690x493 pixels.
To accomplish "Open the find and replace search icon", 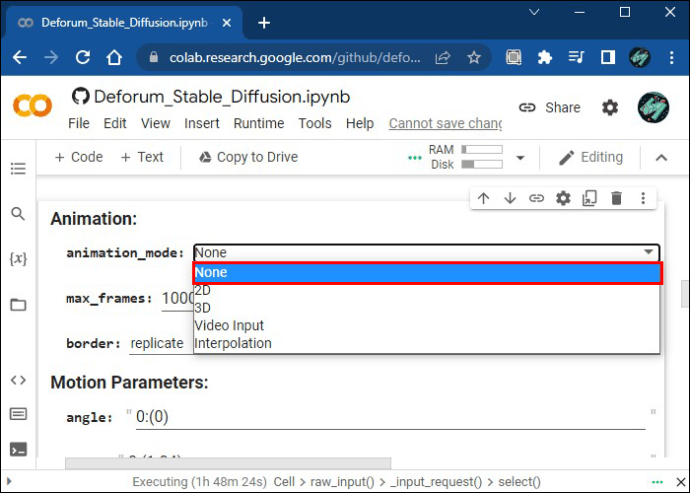I will (x=18, y=214).
